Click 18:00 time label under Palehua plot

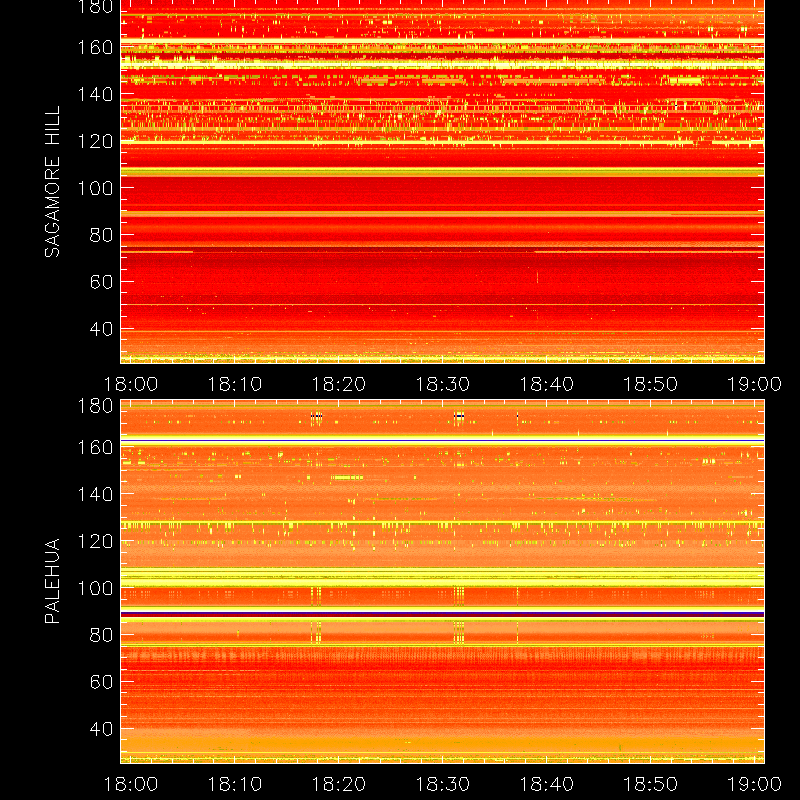(x=131, y=784)
